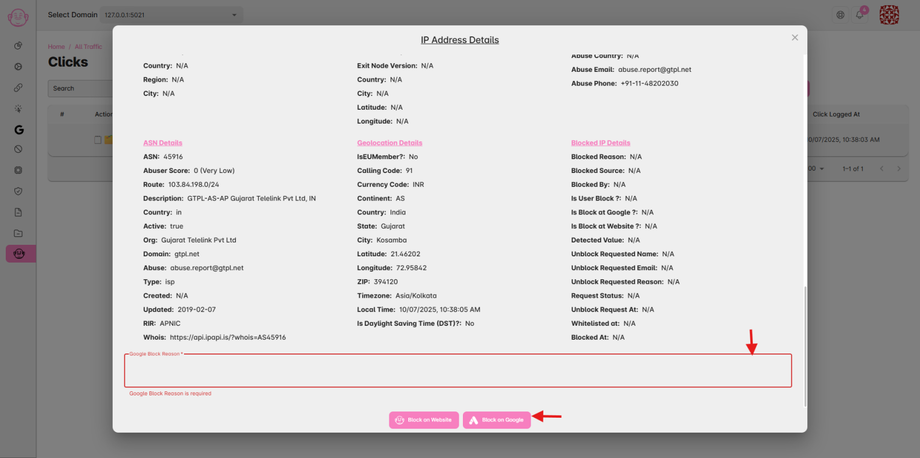Image resolution: width=920 pixels, height=458 pixels.
Task: Click the Blocked IP Details heading link
Action: click(601, 143)
